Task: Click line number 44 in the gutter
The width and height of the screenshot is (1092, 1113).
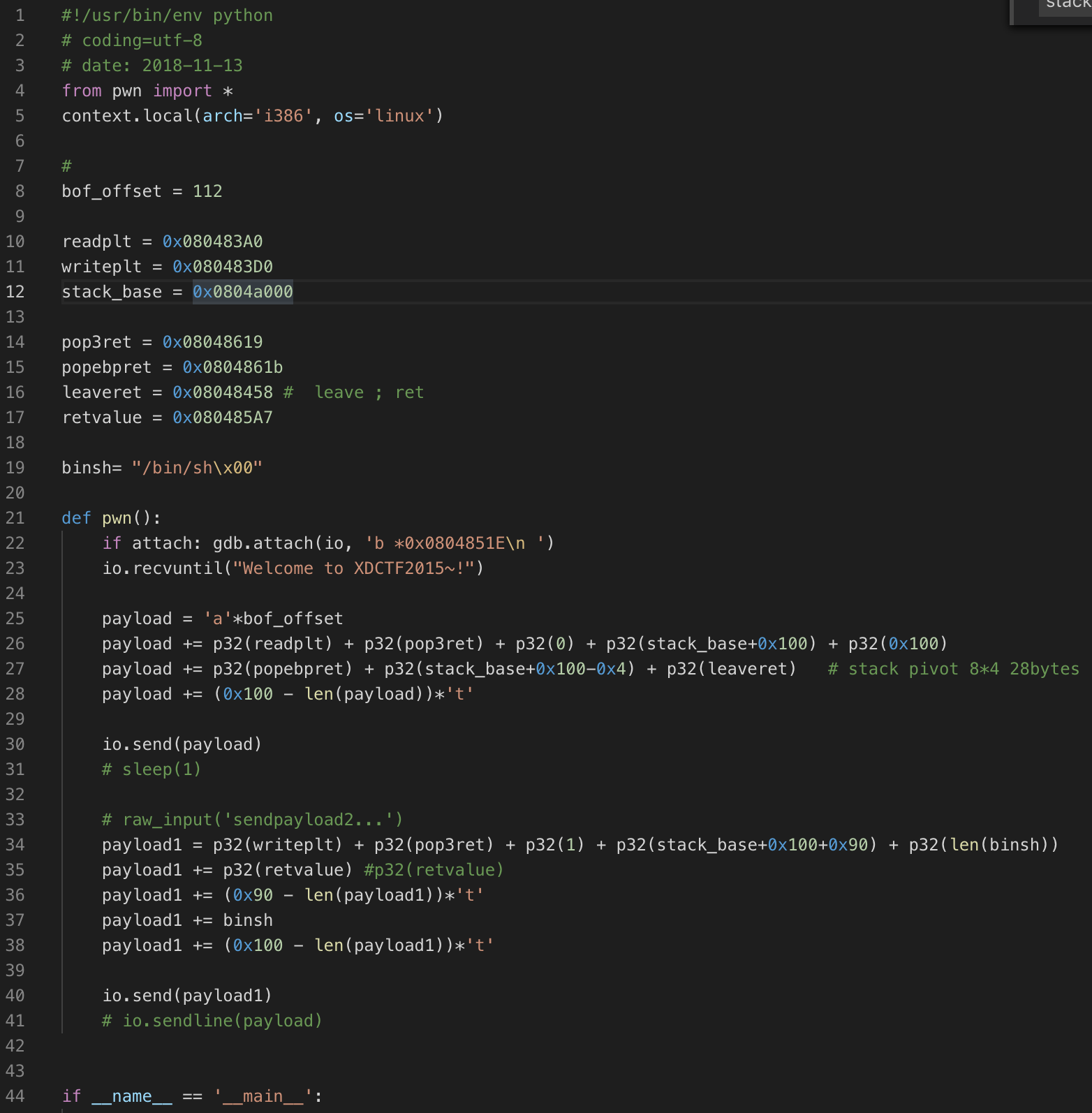Action: pos(15,1096)
